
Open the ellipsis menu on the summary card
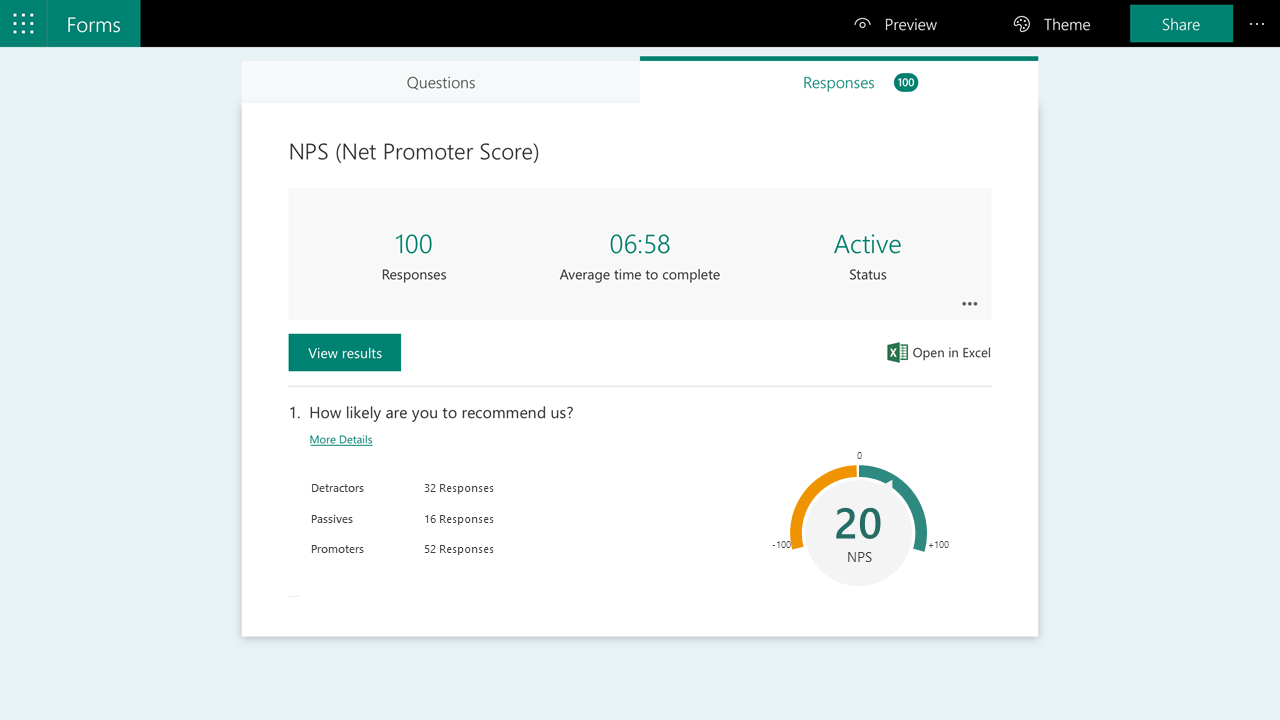coord(969,303)
